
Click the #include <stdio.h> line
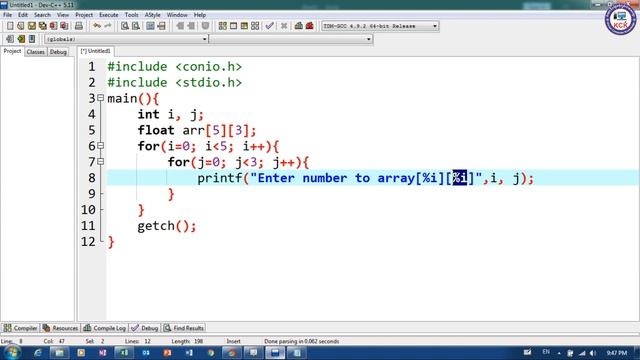tap(174, 82)
